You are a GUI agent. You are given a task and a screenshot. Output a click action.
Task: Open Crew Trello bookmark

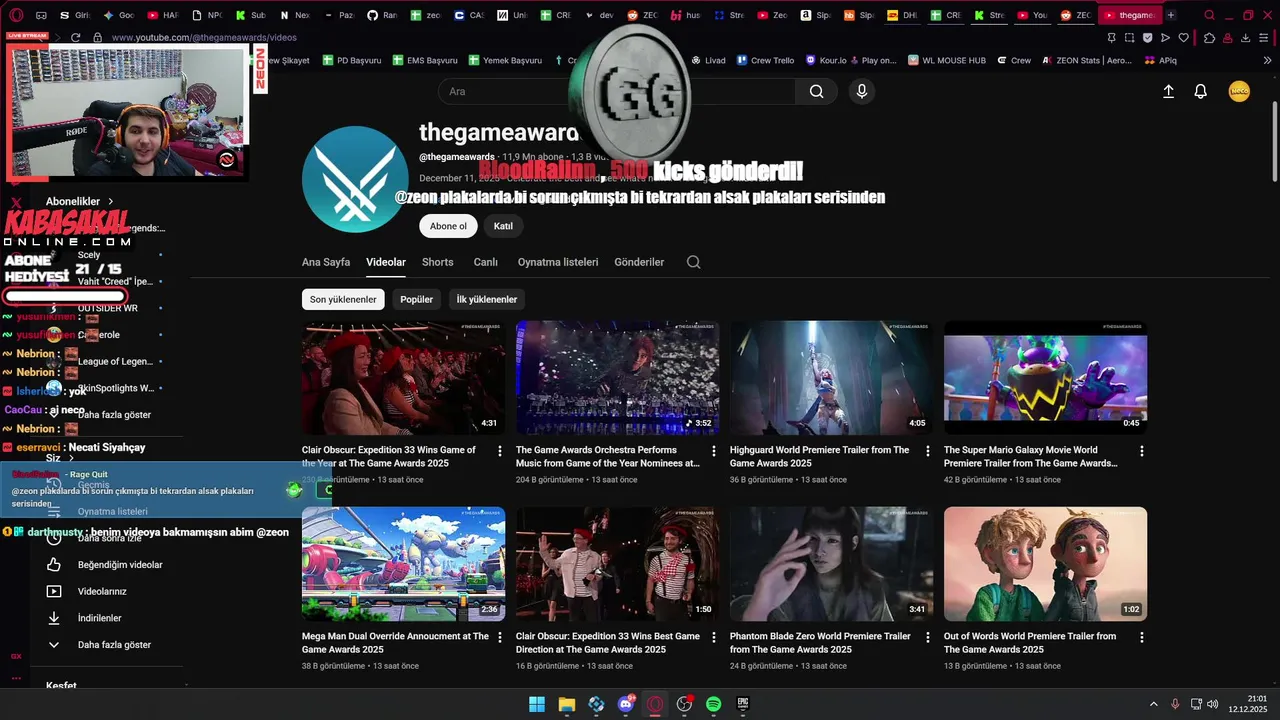pos(765,60)
